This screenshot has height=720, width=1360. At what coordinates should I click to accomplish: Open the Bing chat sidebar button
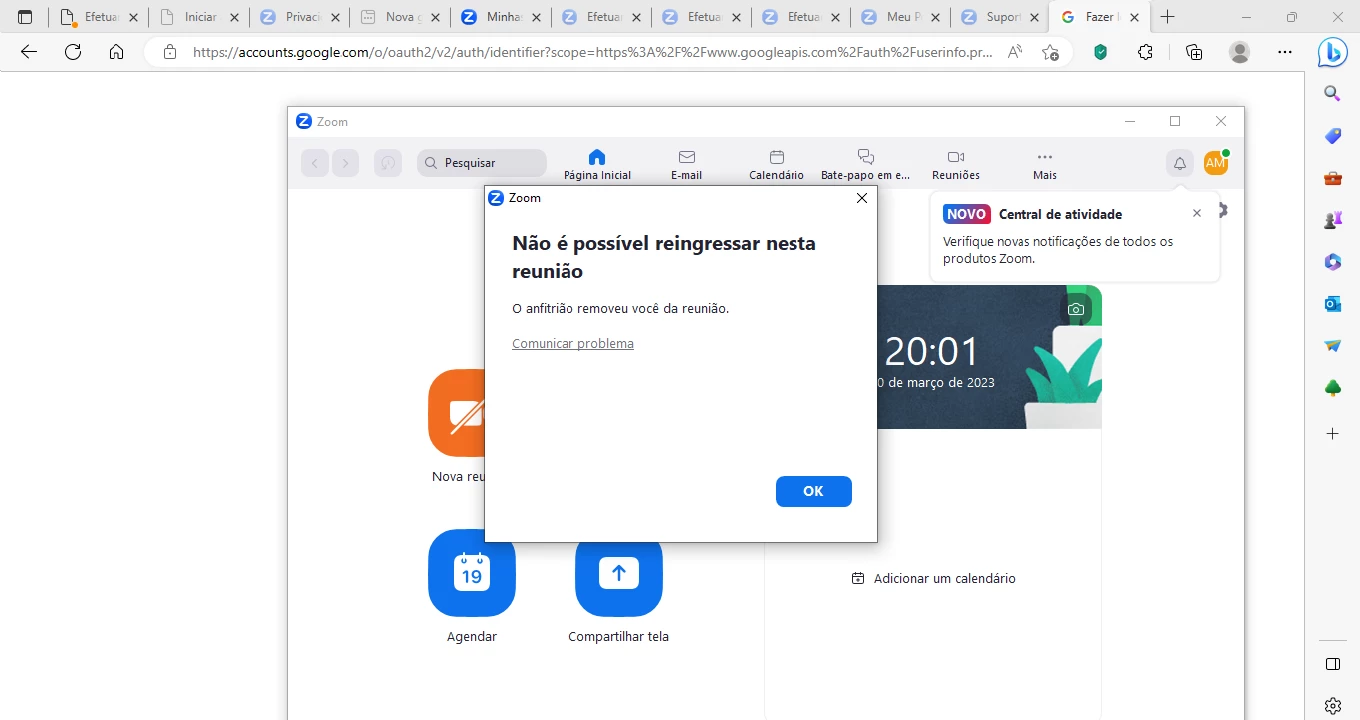[x=1332, y=53]
